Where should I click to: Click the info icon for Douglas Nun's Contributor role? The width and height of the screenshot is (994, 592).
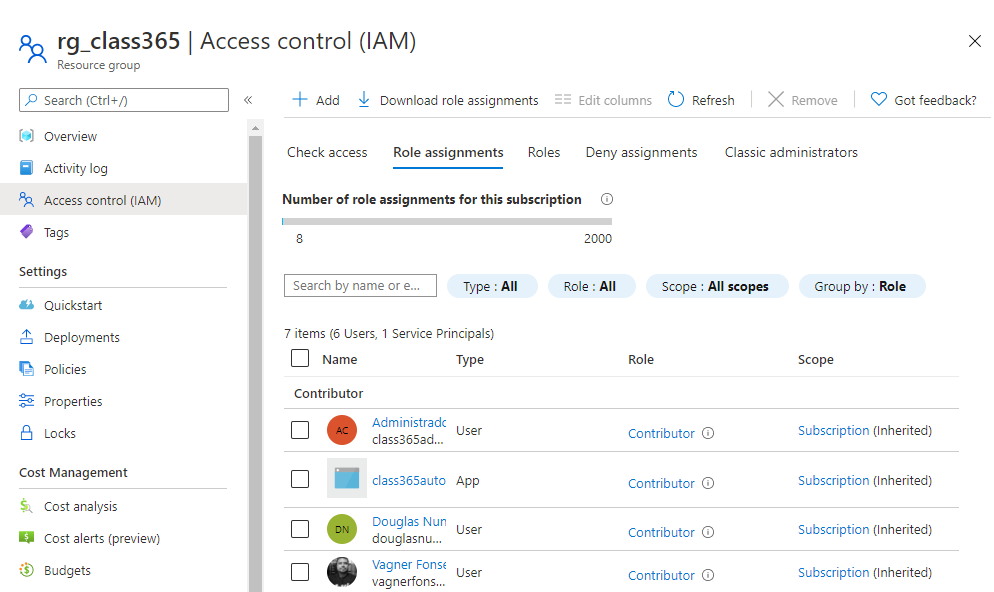[708, 532]
